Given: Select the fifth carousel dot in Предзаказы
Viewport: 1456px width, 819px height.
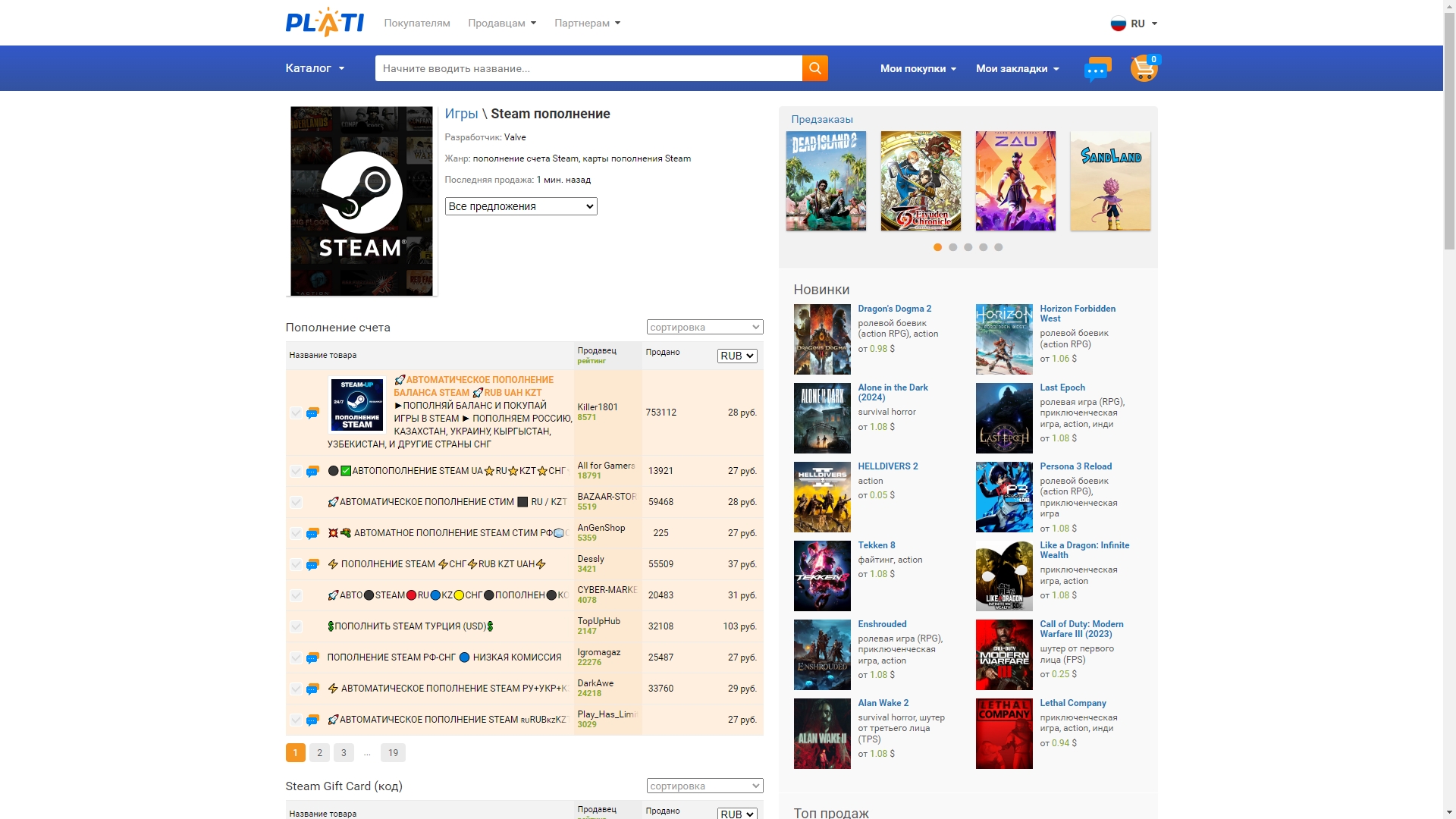Looking at the screenshot, I should pos(999,247).
